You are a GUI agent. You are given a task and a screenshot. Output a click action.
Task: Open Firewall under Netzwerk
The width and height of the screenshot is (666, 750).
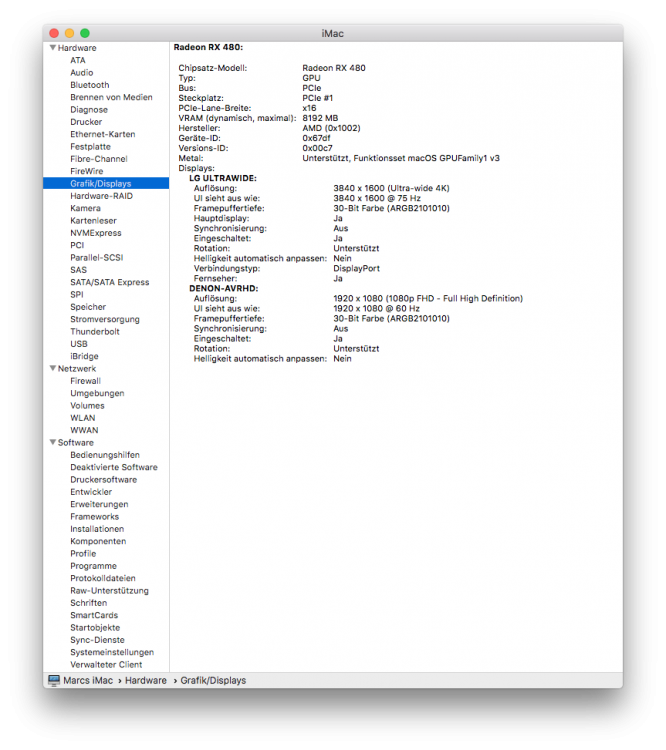point(85,381)
